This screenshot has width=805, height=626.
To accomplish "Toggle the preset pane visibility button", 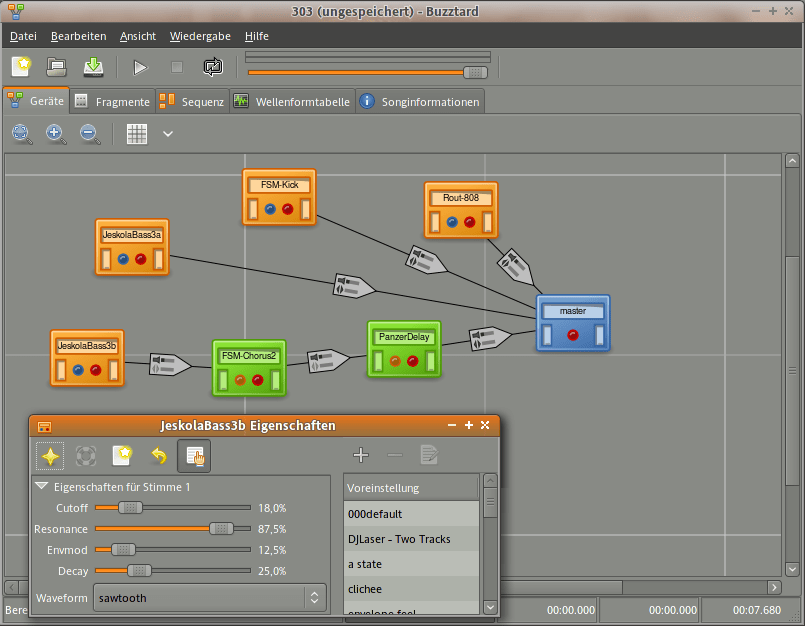I will pyautogui.click(x=194, y=455).
